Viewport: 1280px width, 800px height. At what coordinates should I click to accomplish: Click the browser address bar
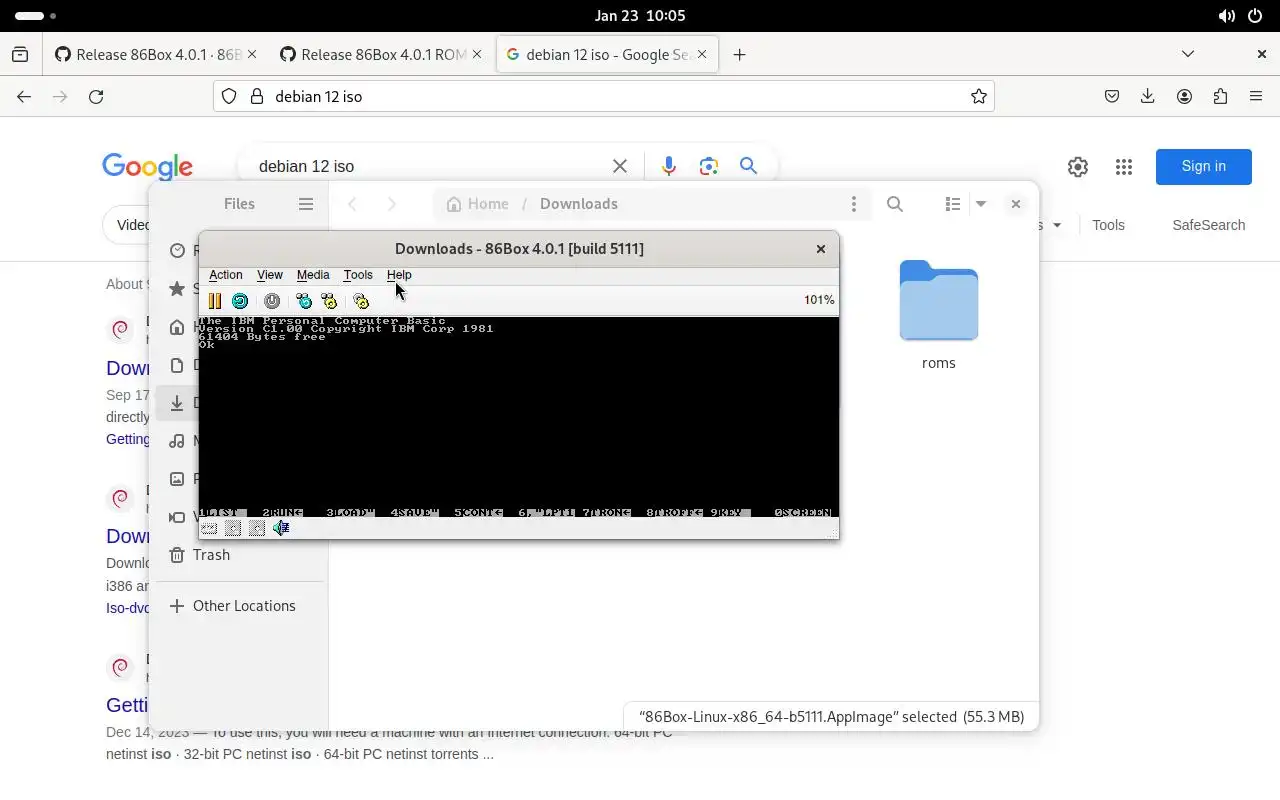point(603,97)
